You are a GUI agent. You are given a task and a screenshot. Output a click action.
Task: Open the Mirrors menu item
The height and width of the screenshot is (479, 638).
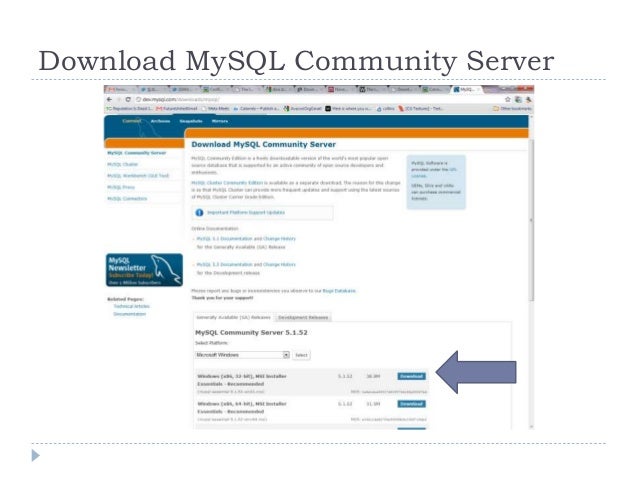point(220,121)
